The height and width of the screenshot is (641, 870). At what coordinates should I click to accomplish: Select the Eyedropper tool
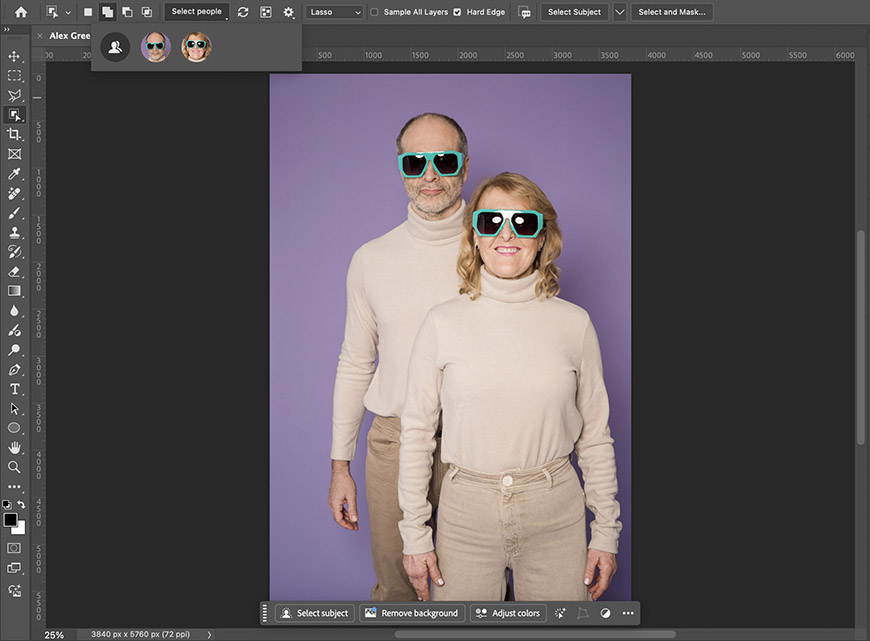[14, 174]
